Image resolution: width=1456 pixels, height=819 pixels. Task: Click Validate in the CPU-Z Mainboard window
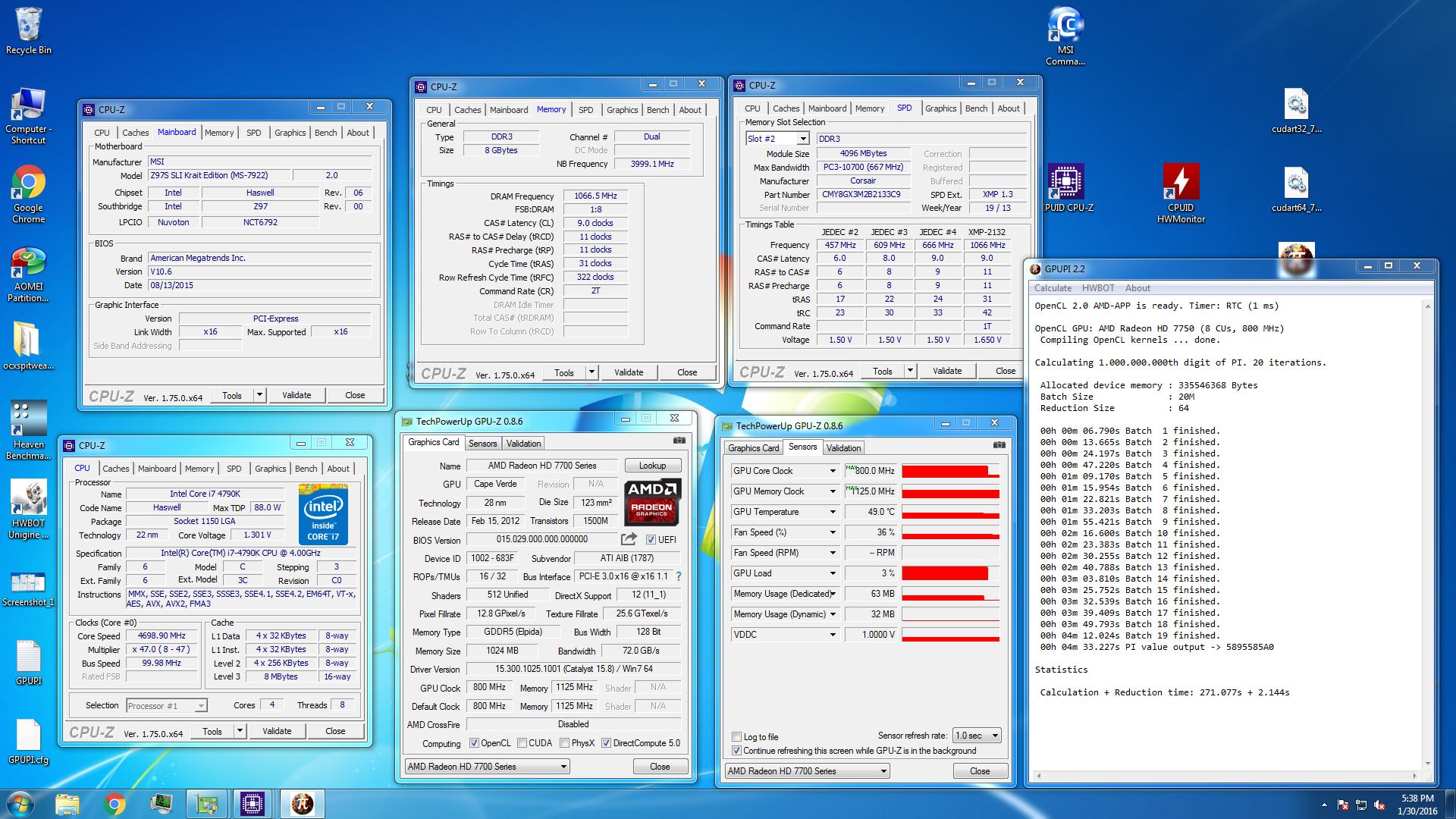(x=297, y=395)
